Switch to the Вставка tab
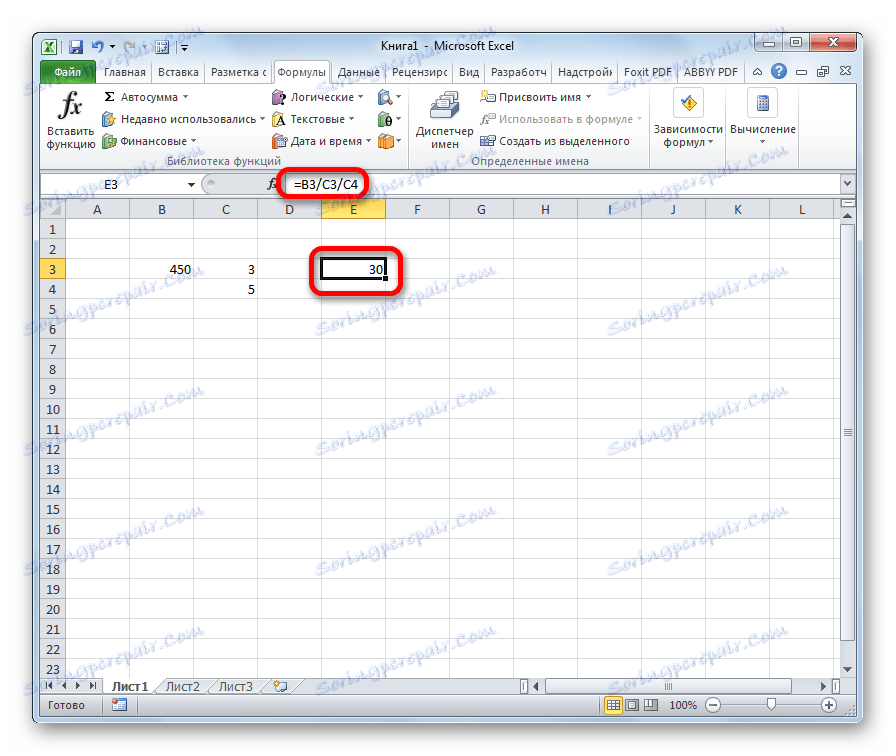Viewport: 896px width, 756px height. 178,73
